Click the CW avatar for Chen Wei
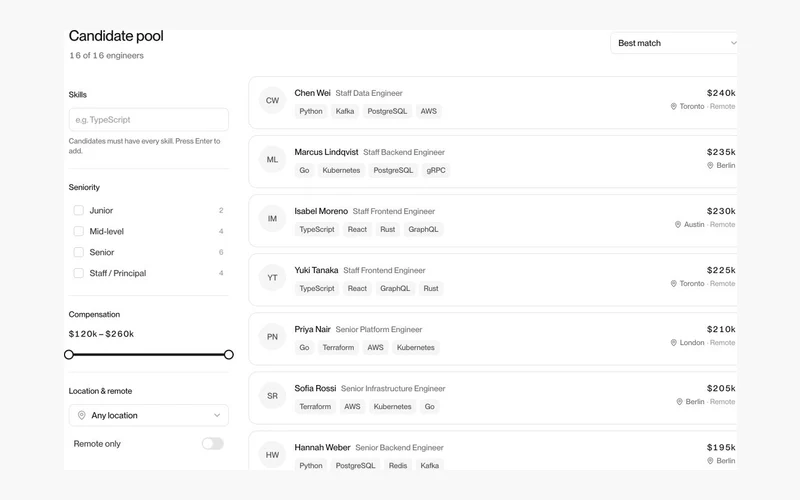This screenshot has height=500, width=800. 272,101
